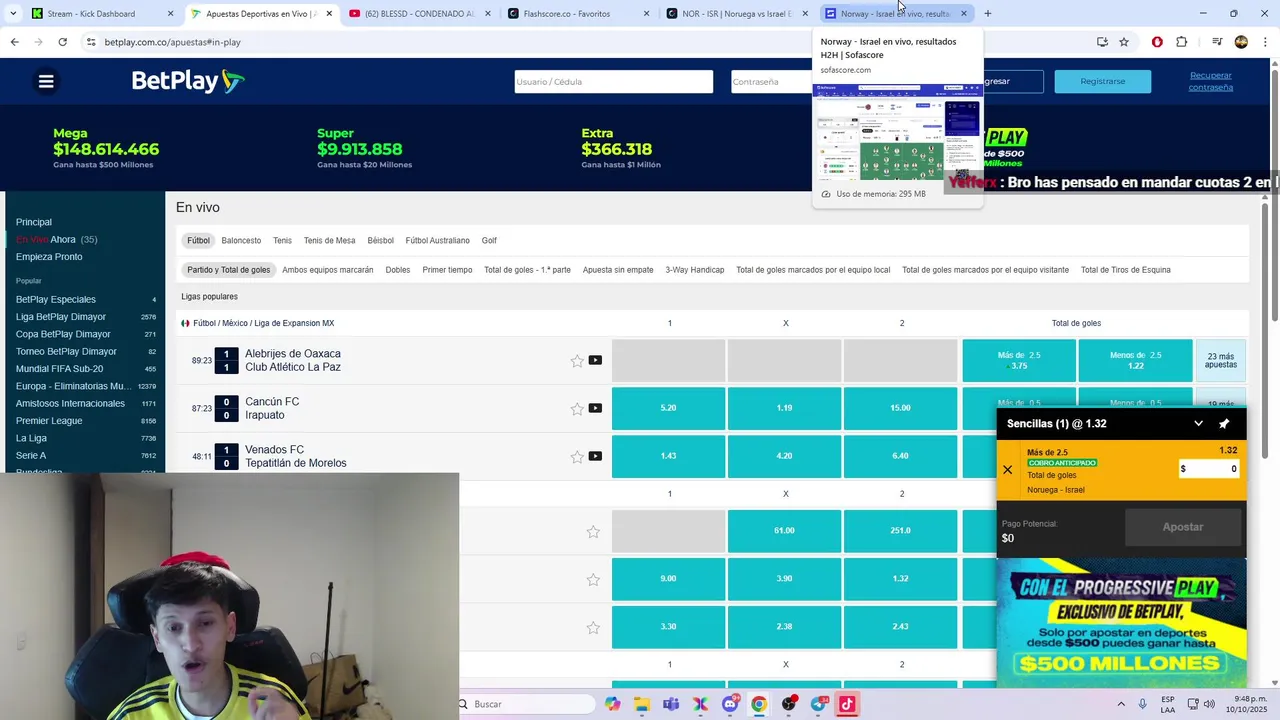This screenshot has width=1280, height=720.
Task: Collapse the Sencillas bet slip
Action: coord(1198,424)
